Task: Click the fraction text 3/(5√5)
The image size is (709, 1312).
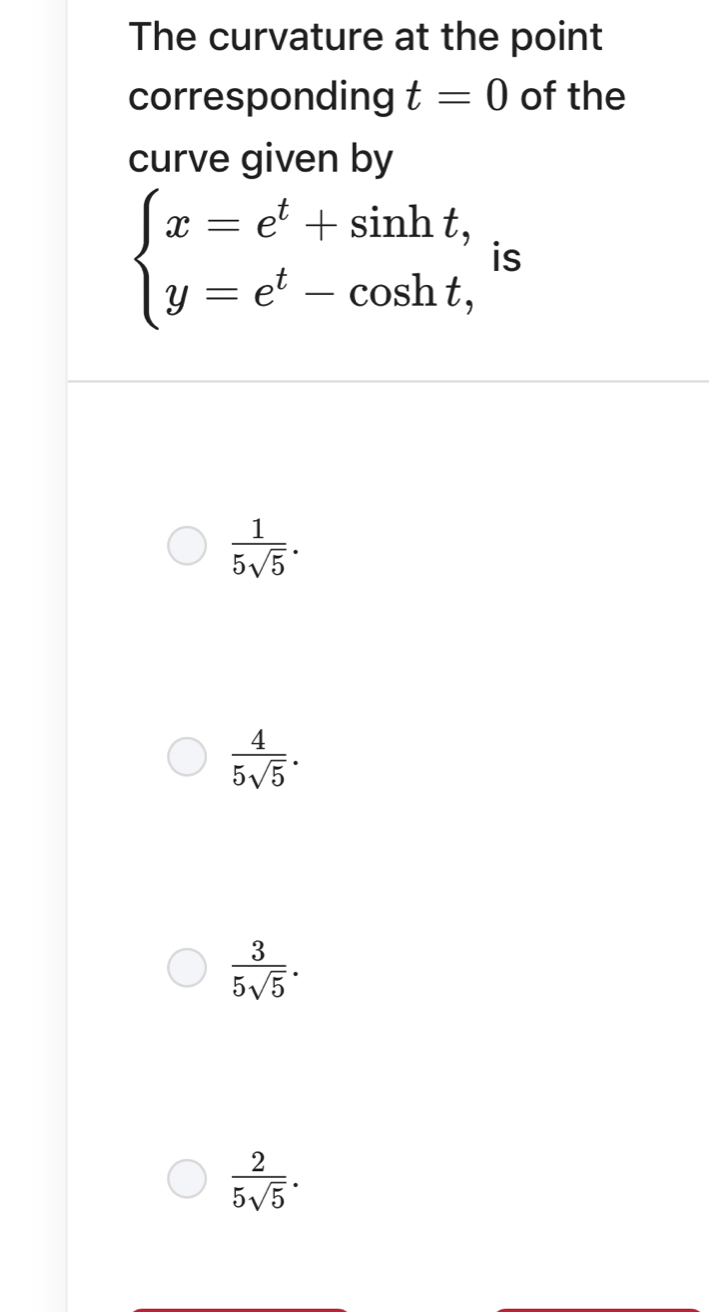Action: [x=258, y=968]
